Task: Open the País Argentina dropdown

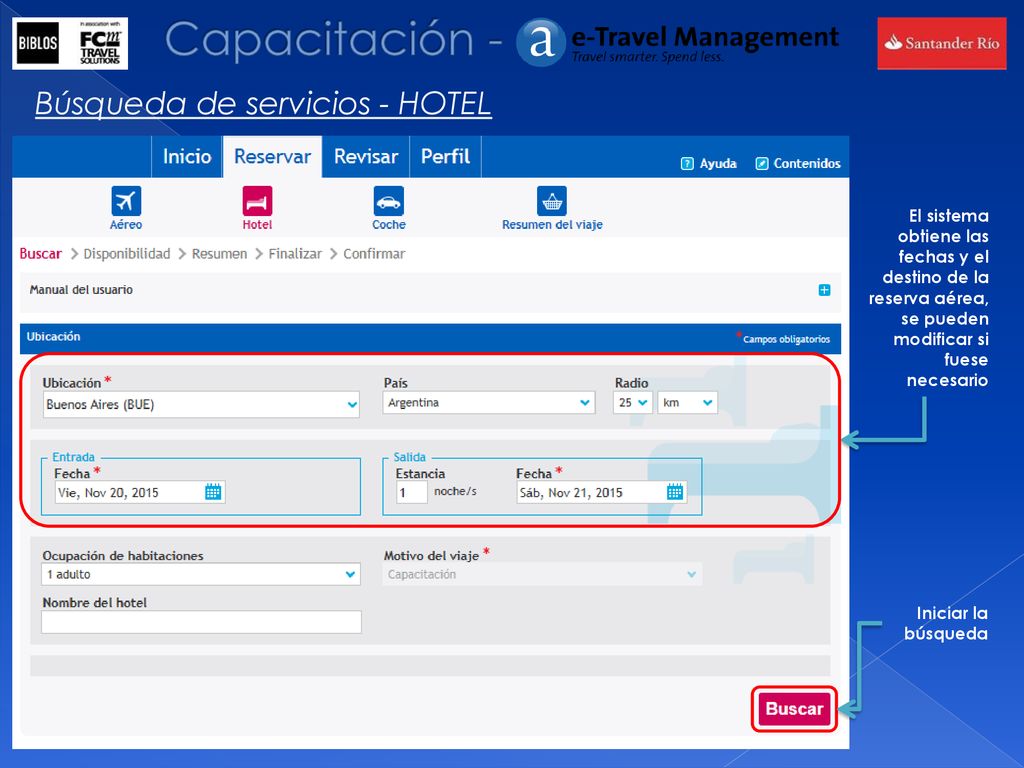Action: pyautogui.click(x=489, y=402)
